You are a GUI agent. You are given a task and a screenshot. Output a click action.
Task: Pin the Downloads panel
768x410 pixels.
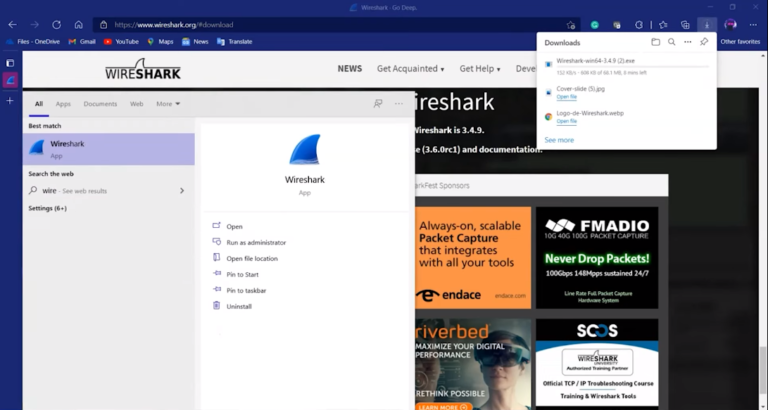pos(704,42)
